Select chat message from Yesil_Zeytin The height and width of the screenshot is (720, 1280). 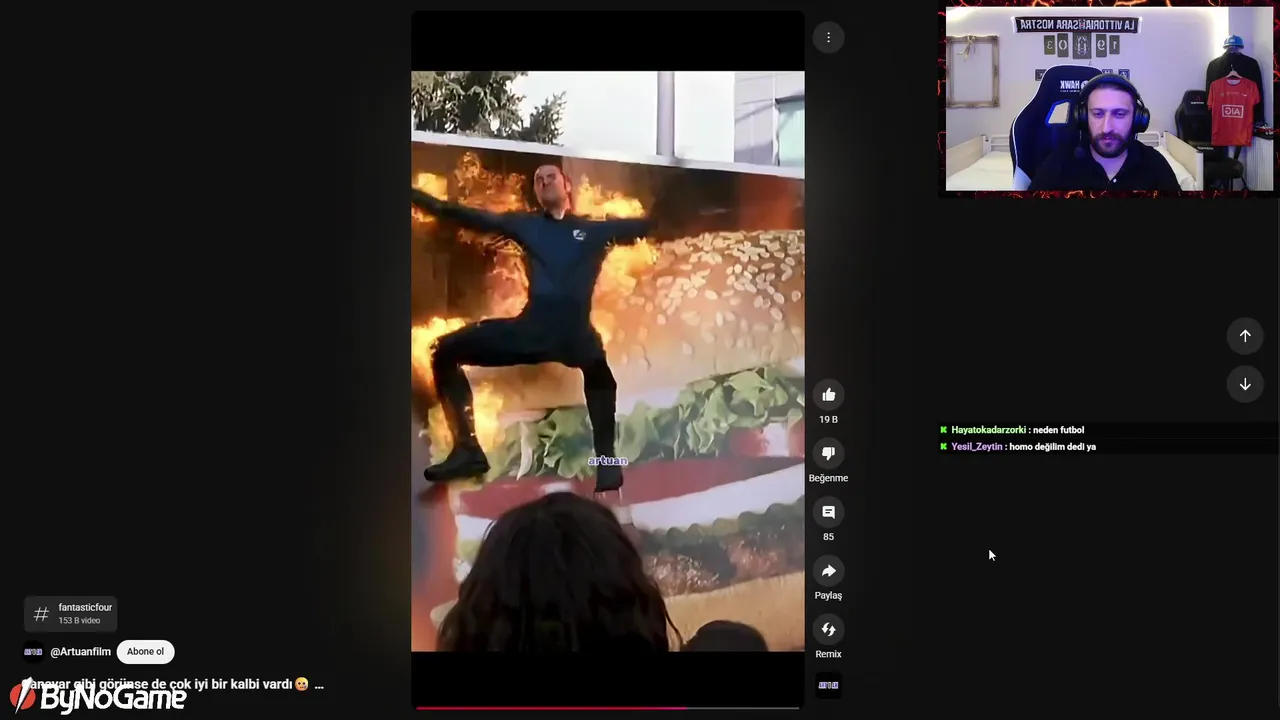1018,447
